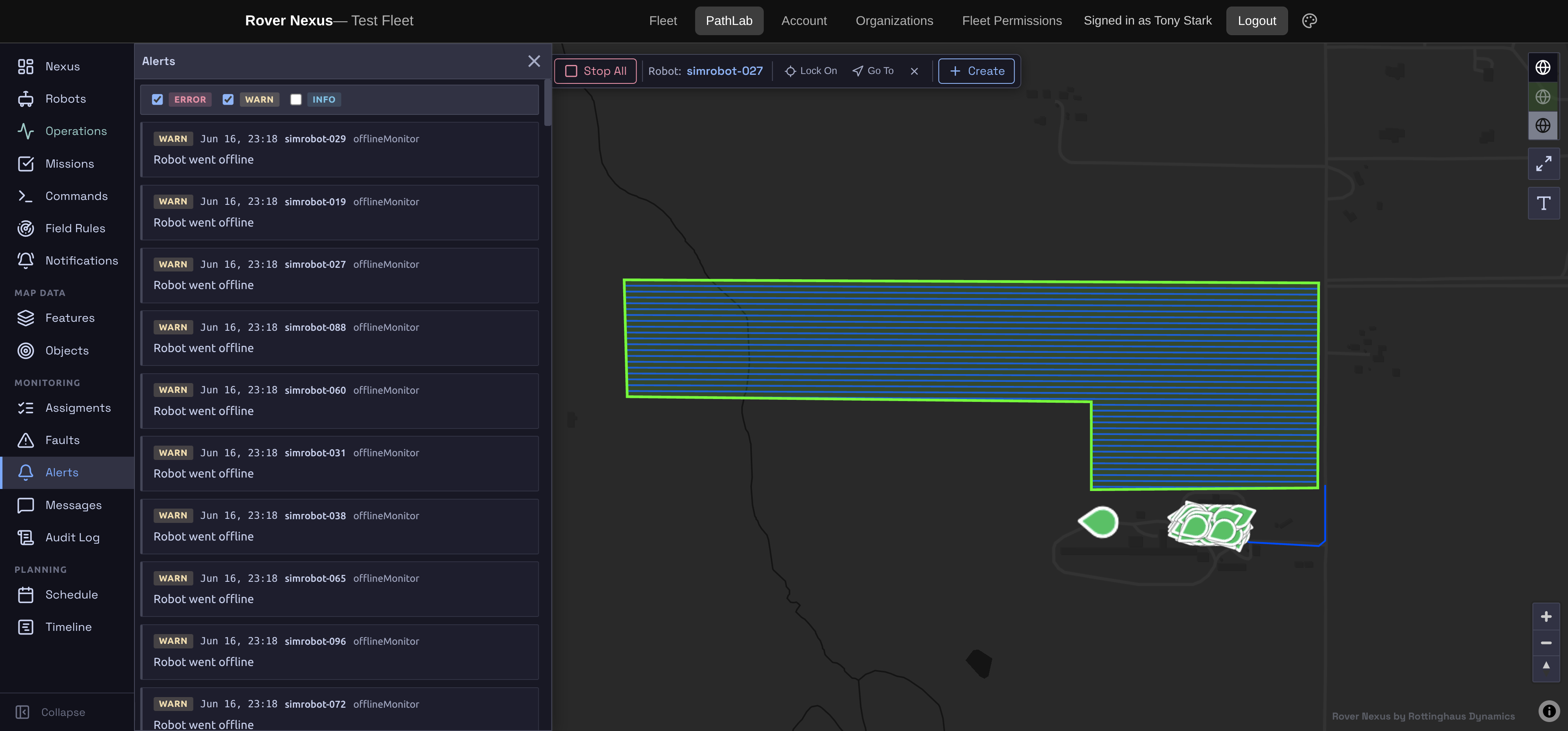Open the Account tab

coord(804,21)
